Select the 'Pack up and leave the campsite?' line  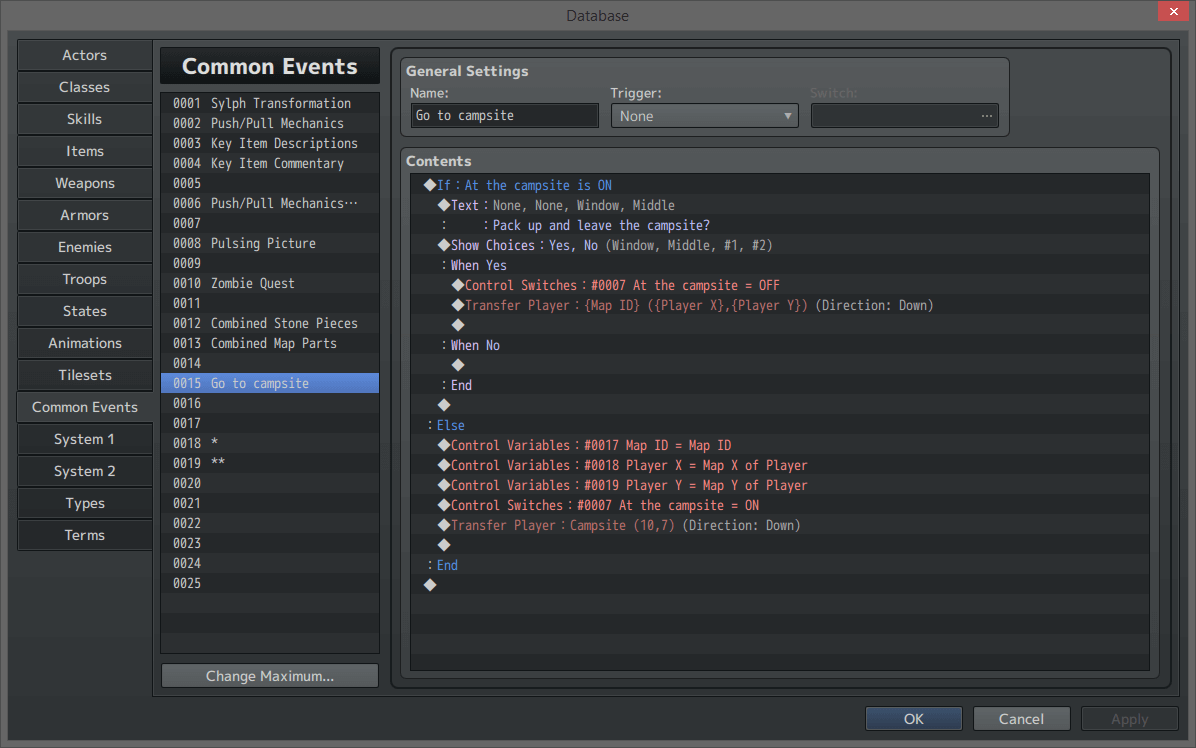click(x=780, y=225)
